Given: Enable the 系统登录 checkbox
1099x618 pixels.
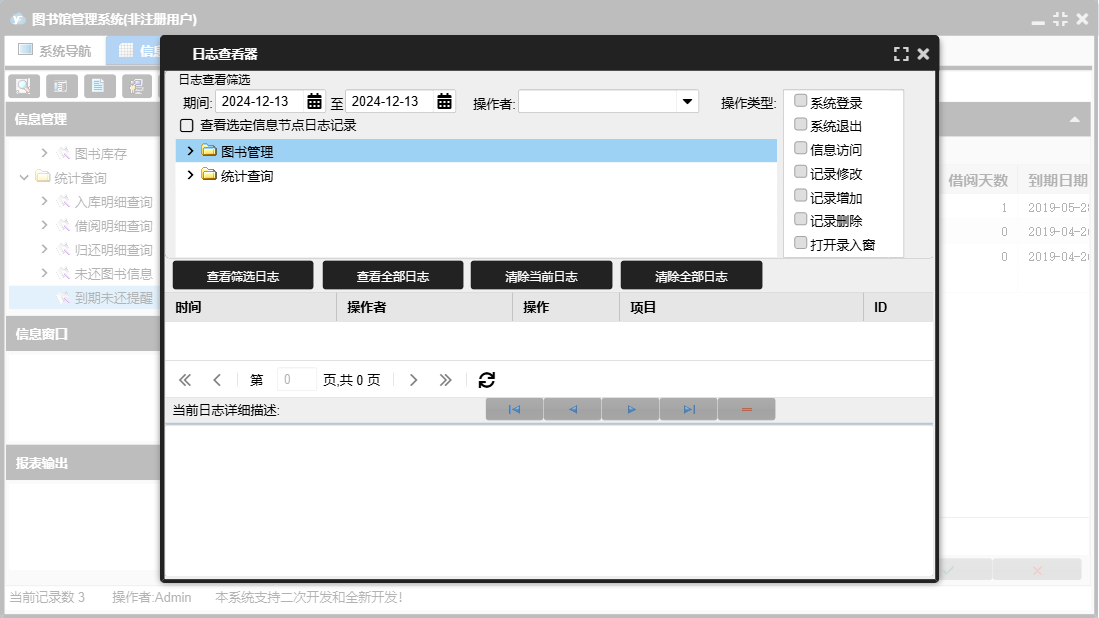Looking at the screenshot, I should (x=800, y=101).
